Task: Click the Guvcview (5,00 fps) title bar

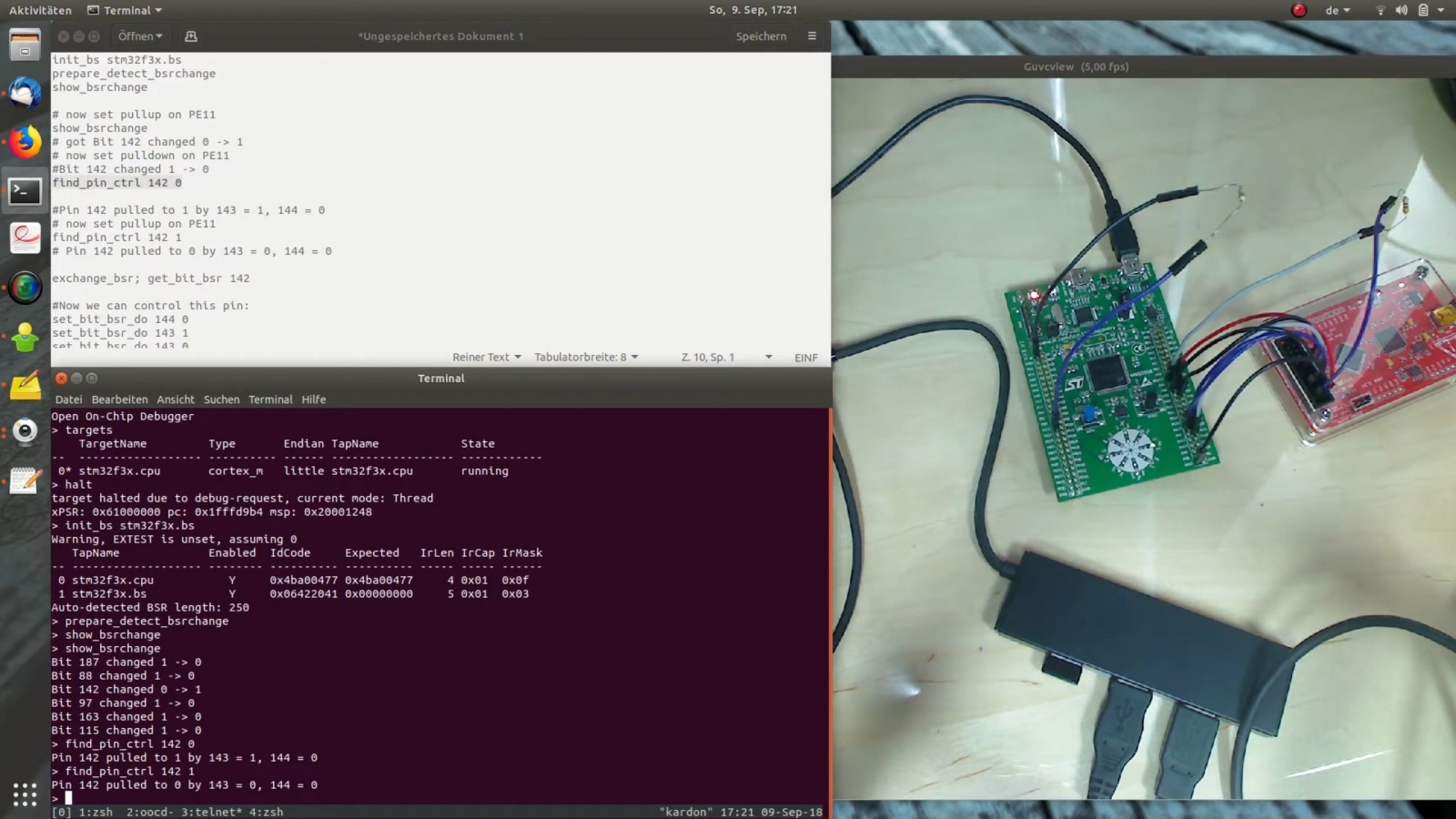Action: point(1143,66)
